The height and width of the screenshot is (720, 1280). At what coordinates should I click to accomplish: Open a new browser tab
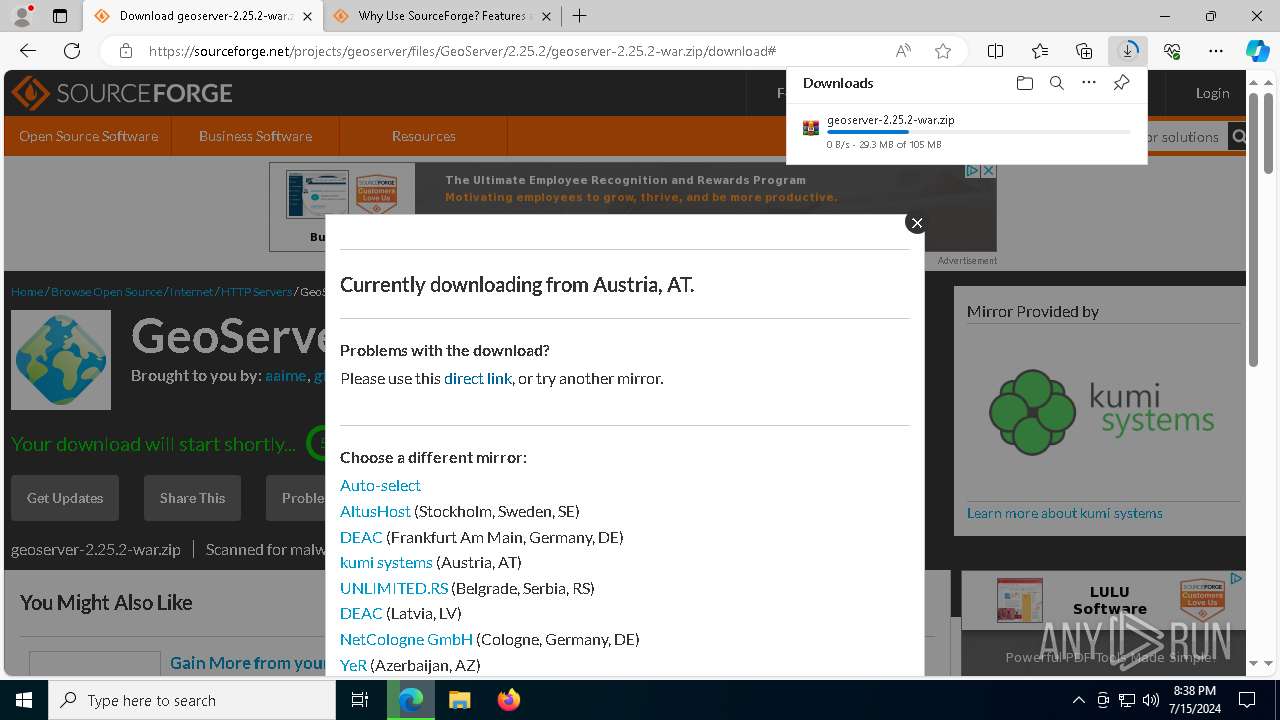pyautogui.click(x=580, y=16)
